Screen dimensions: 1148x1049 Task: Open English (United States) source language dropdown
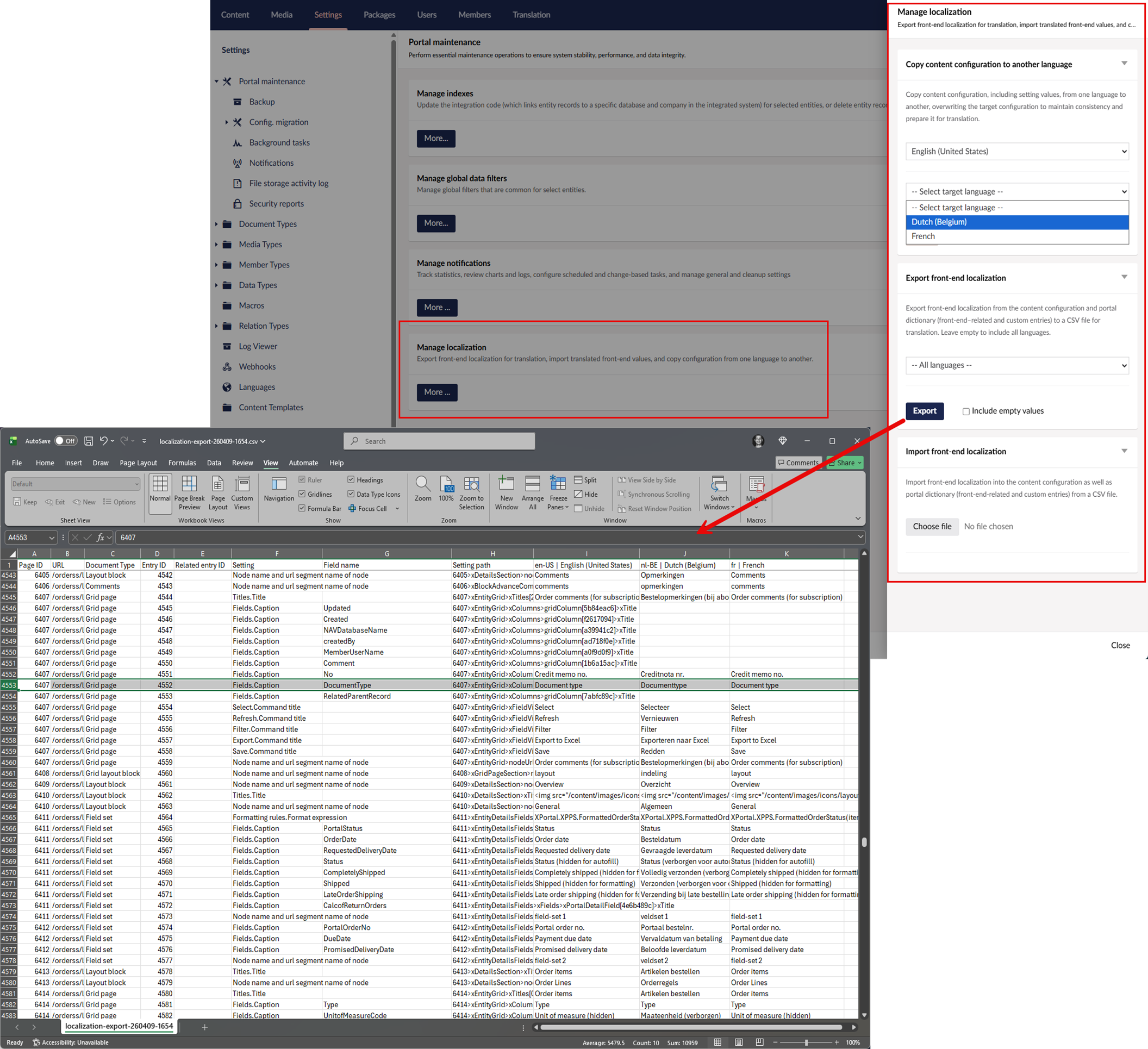[1016, 152]
